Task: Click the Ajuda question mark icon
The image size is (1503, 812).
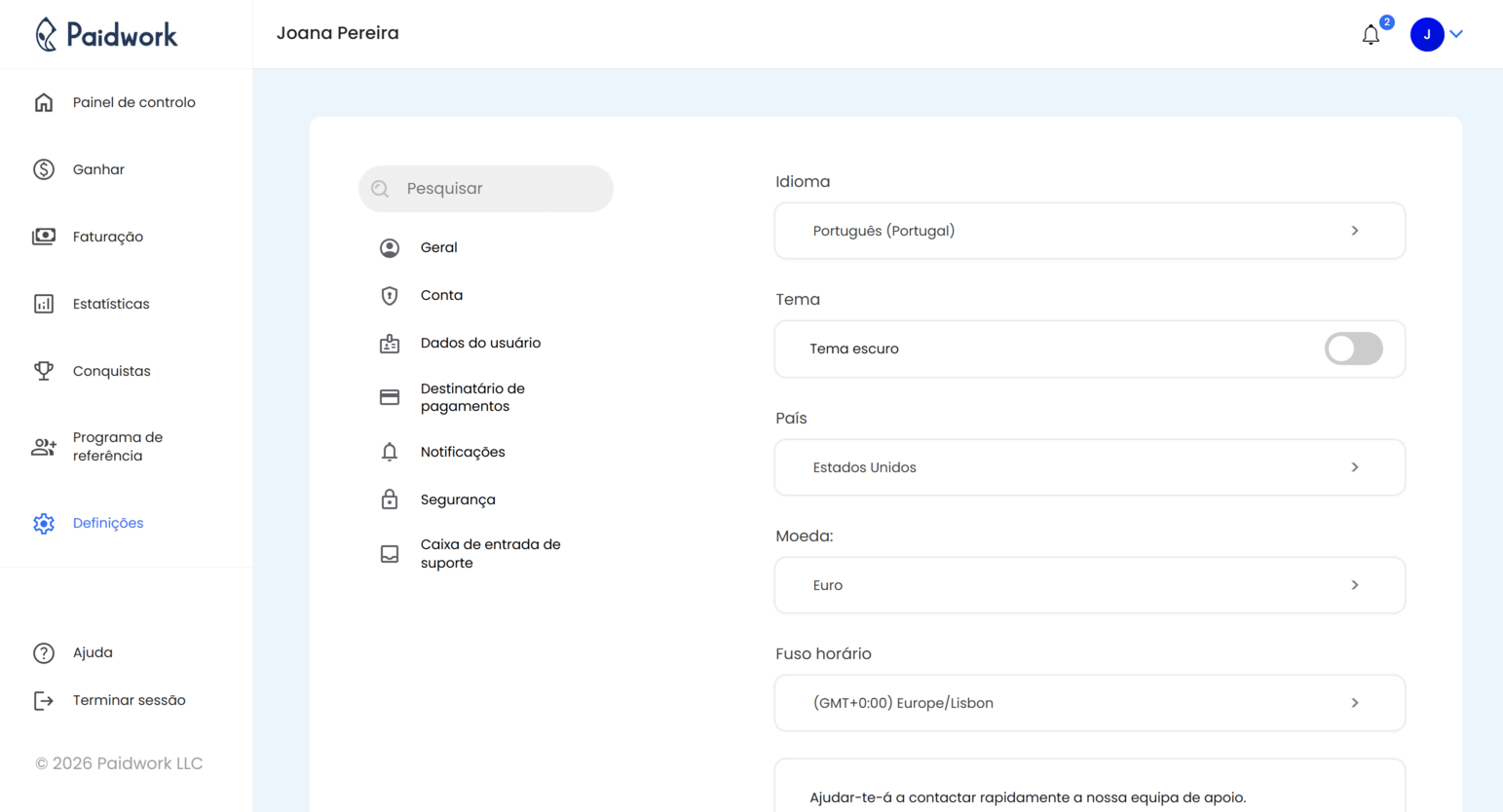Action: coord(44,652)
